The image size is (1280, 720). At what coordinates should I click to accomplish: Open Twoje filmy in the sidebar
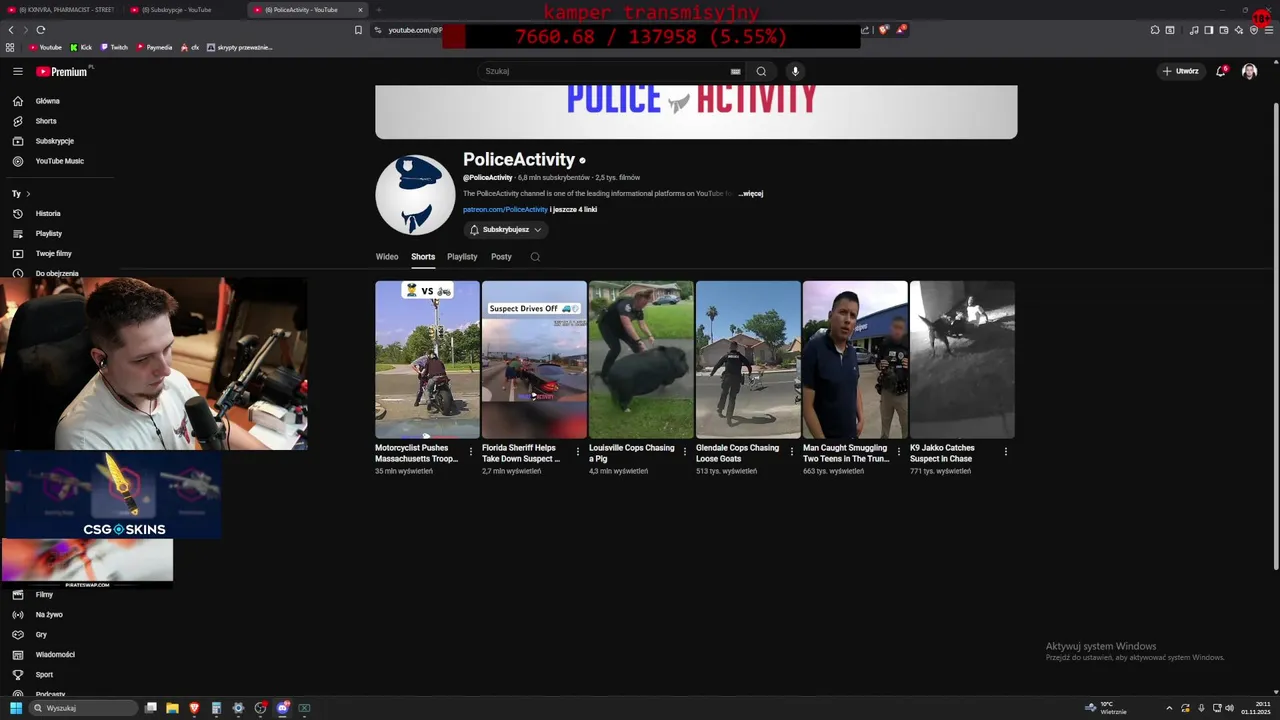tap(54, 253)
